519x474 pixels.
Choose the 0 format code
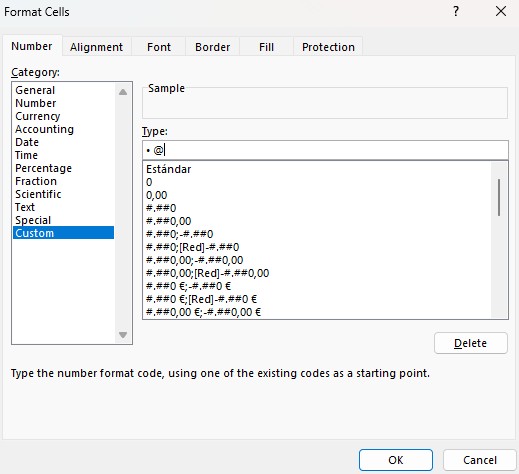(318, 182)
